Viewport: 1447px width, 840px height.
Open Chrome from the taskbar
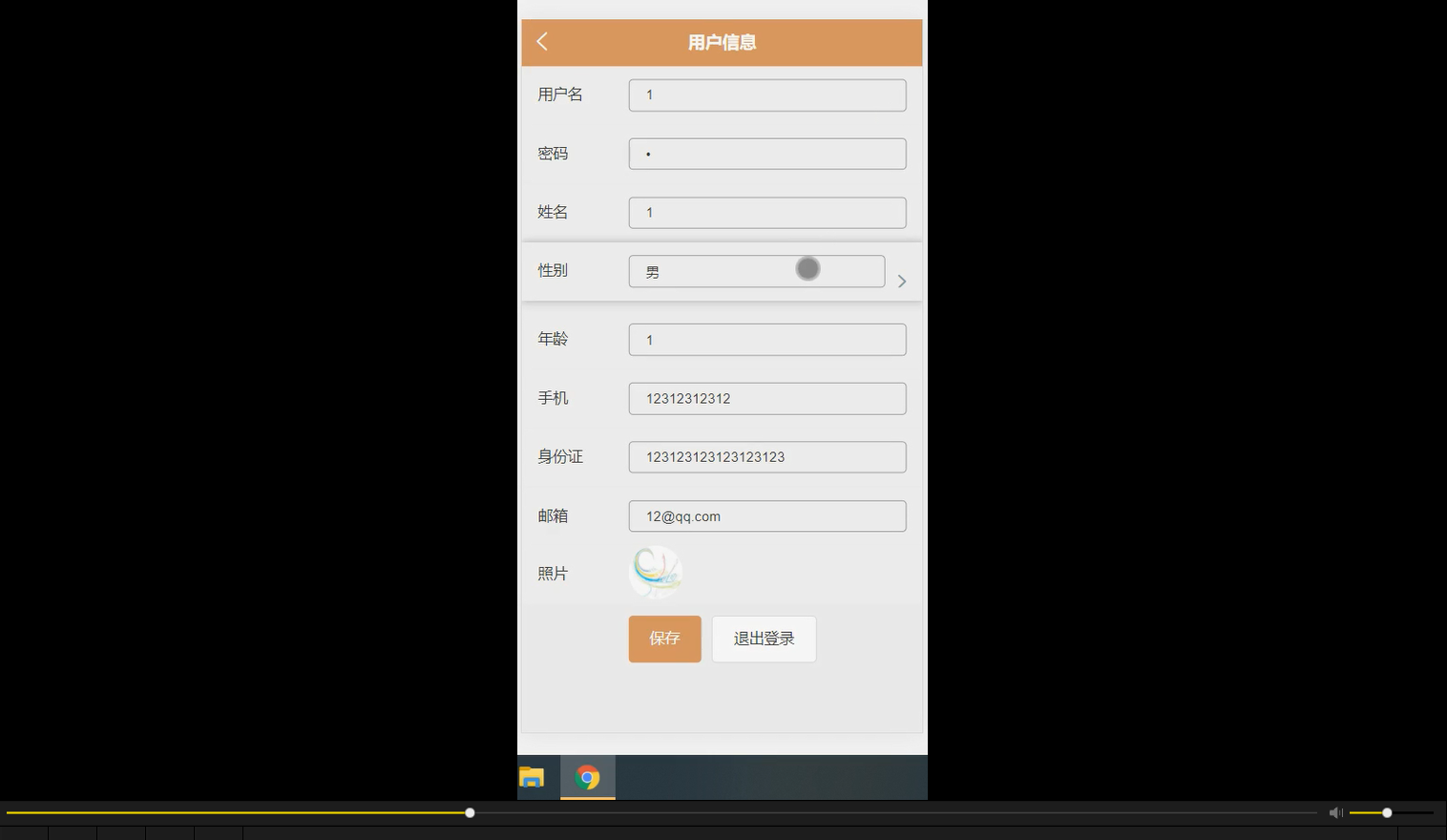pos(588,777)
